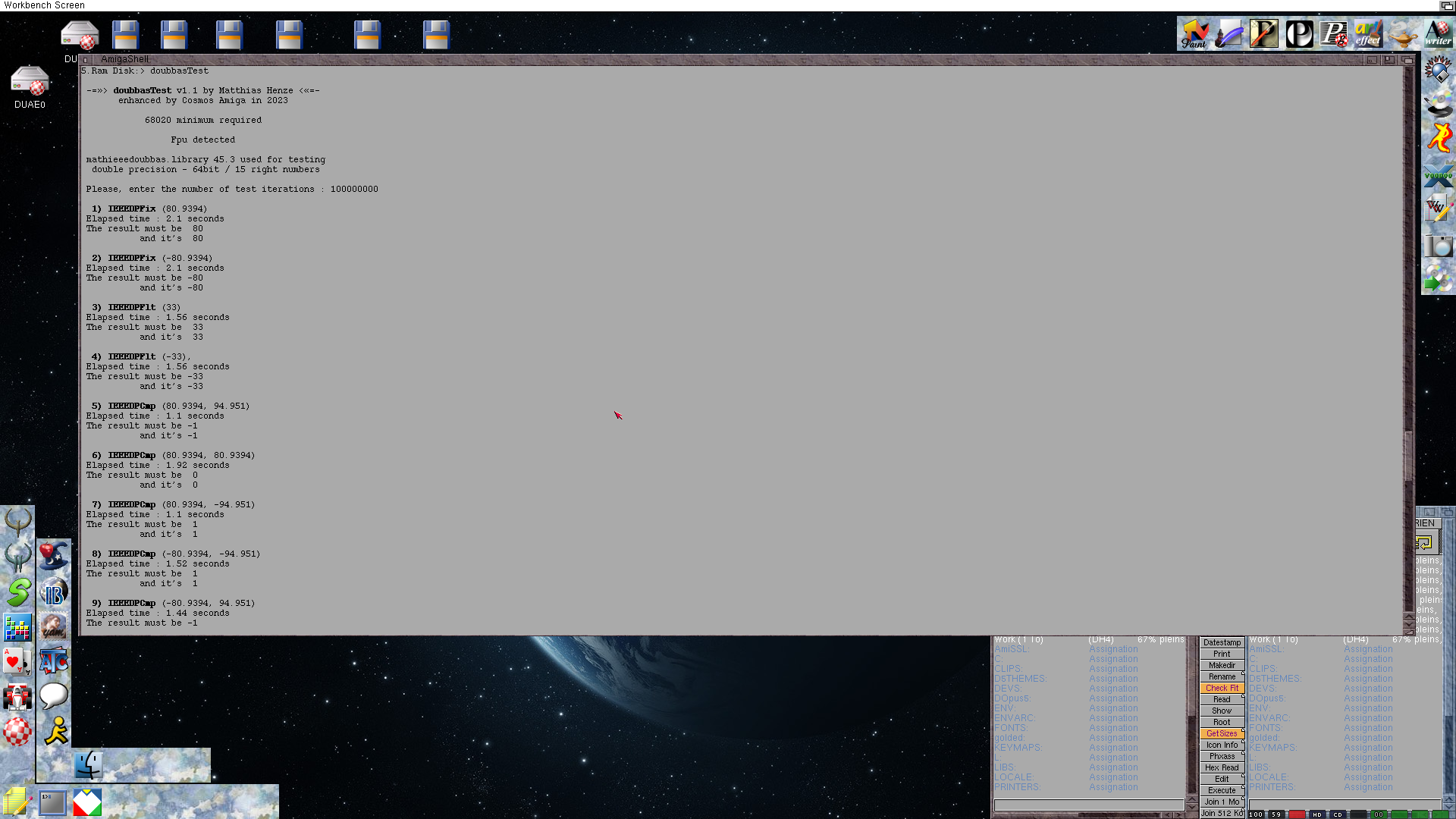Open the shell console icon in bottom dock
The image size is (1456, 819).
pyautogui.click(x=52, y=802)
